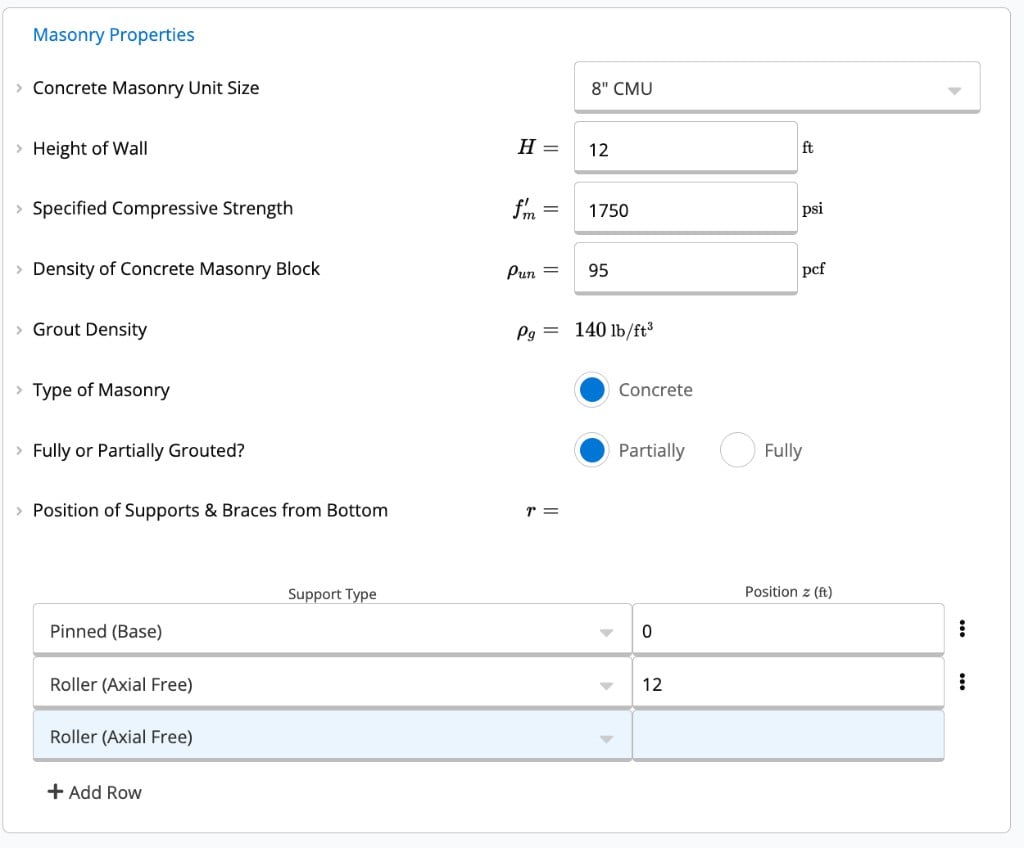Click Position of Supports & Braces from Bottom label
The image size is (1024, 848).
210,510
